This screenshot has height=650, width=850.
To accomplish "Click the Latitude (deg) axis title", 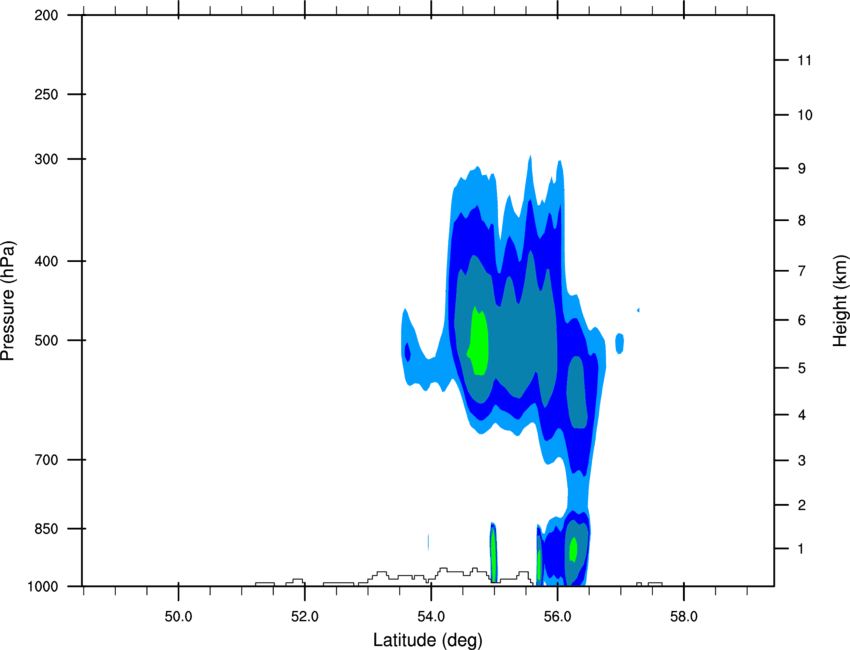I will (x=427, y=640).
